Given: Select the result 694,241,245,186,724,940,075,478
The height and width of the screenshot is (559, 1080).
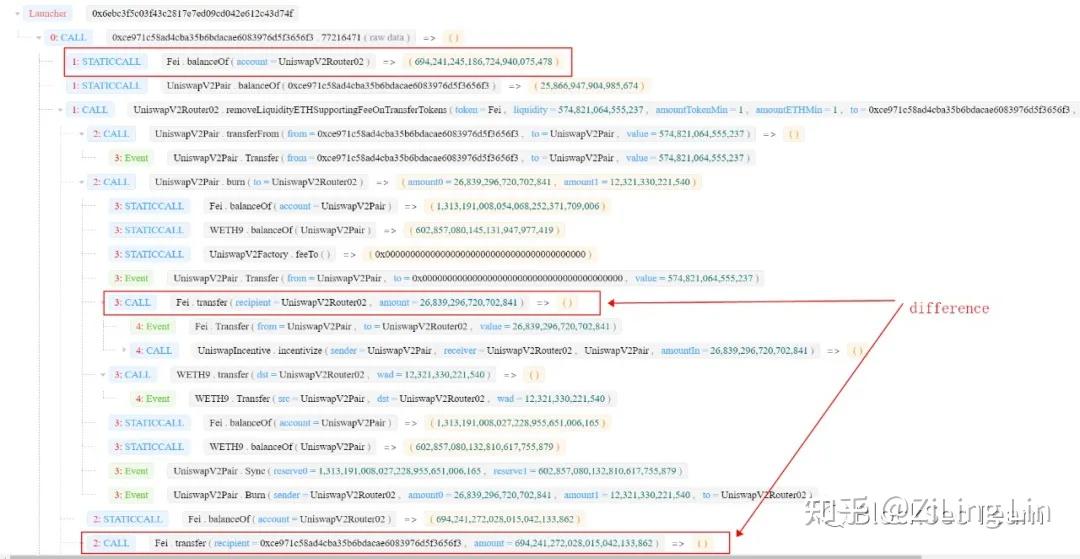Looking at the screenshot, I should click(x=484, y=61).
